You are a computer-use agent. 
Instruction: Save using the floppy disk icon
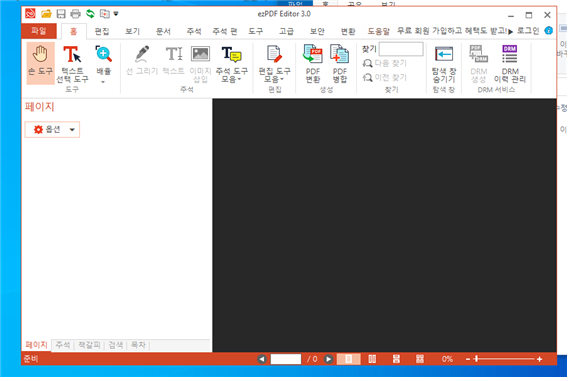click(61, 14)
